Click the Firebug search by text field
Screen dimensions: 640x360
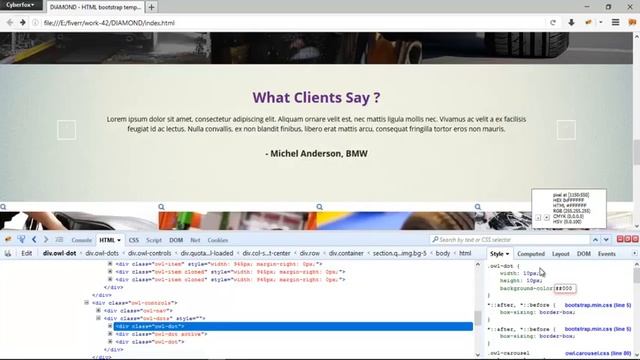[x=510, y=240]
